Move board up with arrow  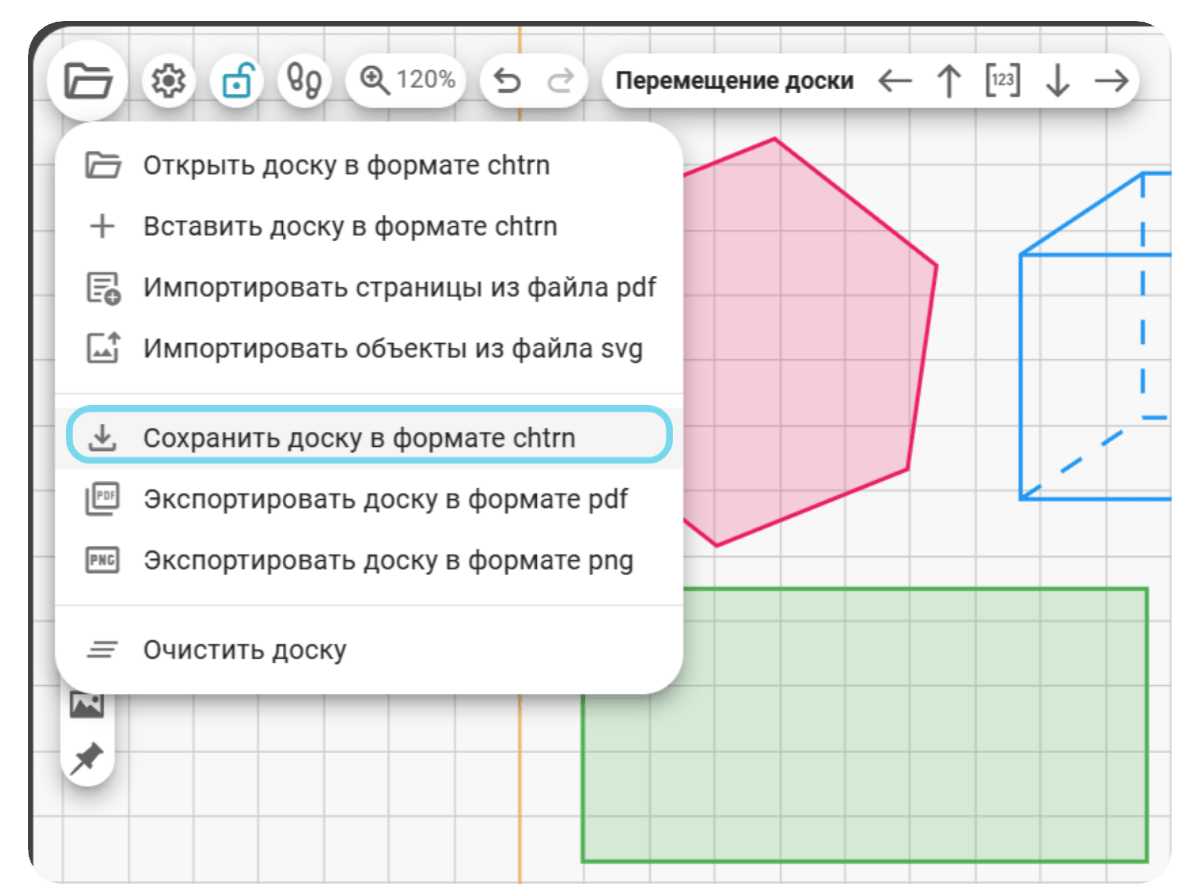[949, 81]
